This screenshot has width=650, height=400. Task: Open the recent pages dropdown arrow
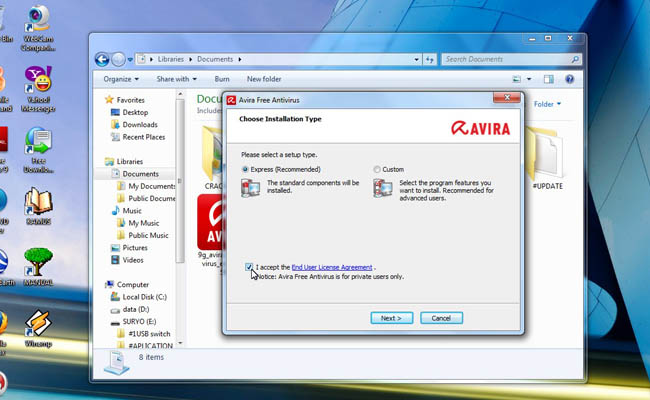(x=130, y=60)
